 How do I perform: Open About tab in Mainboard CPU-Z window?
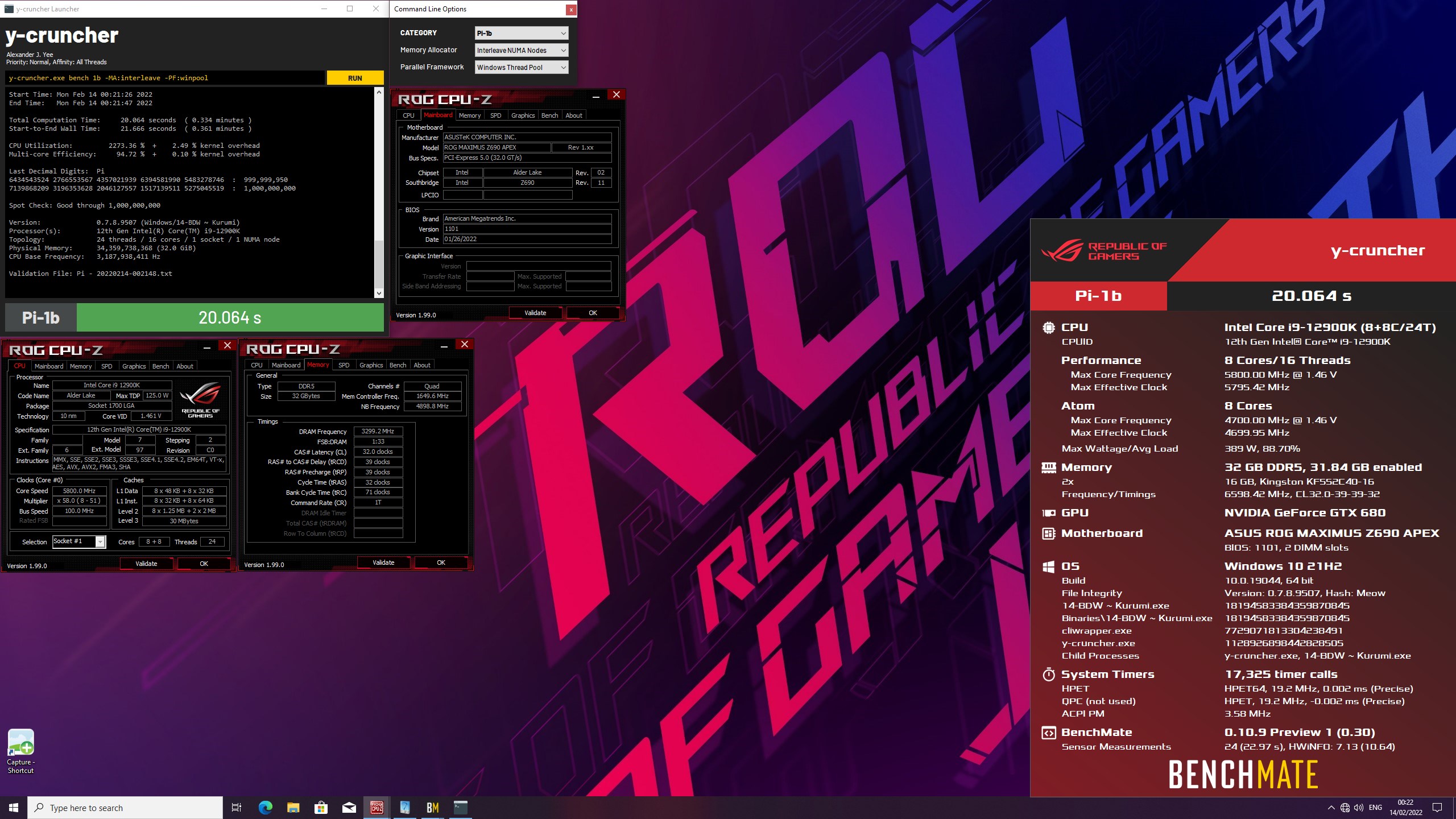tap(574, 115)
